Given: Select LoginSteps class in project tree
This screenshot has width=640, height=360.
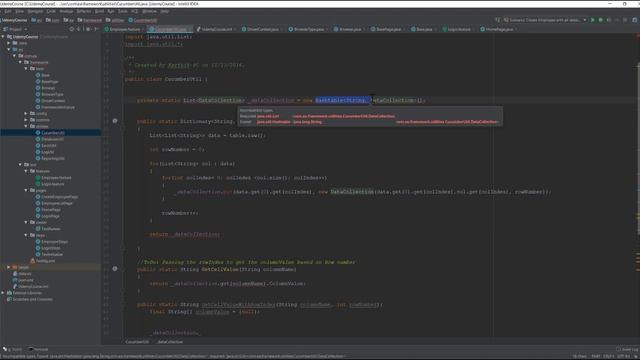Looking at the screenshot, I should coord(48,248).
